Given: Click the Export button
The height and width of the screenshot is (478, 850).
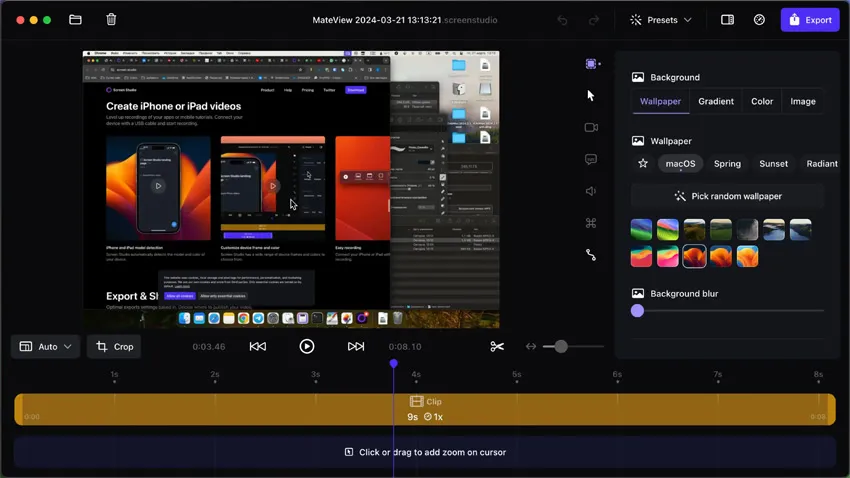Looking at the screenshot, I should click(810, 20).
